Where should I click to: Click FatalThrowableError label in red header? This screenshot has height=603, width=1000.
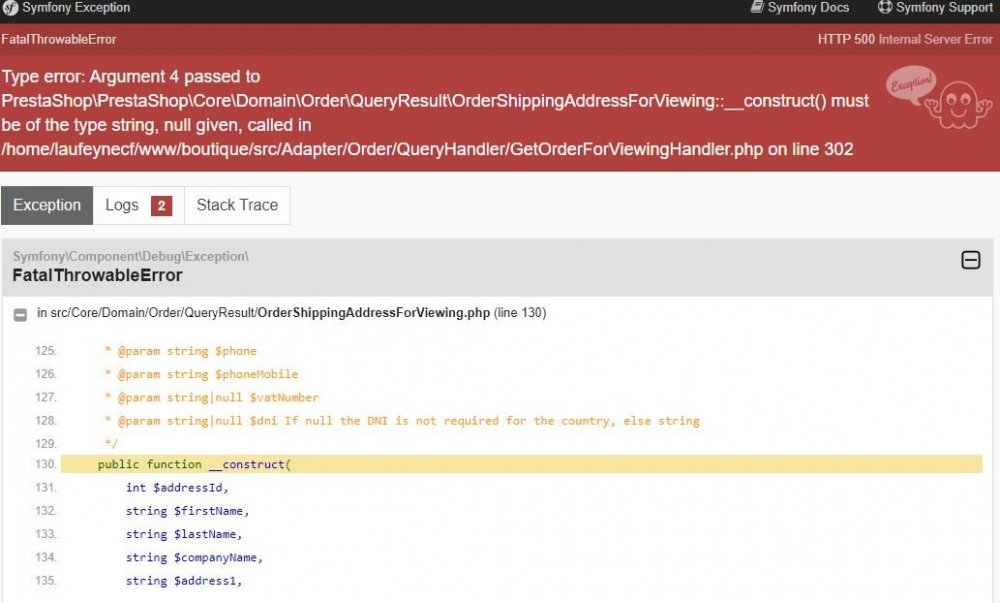click(59, 40)
